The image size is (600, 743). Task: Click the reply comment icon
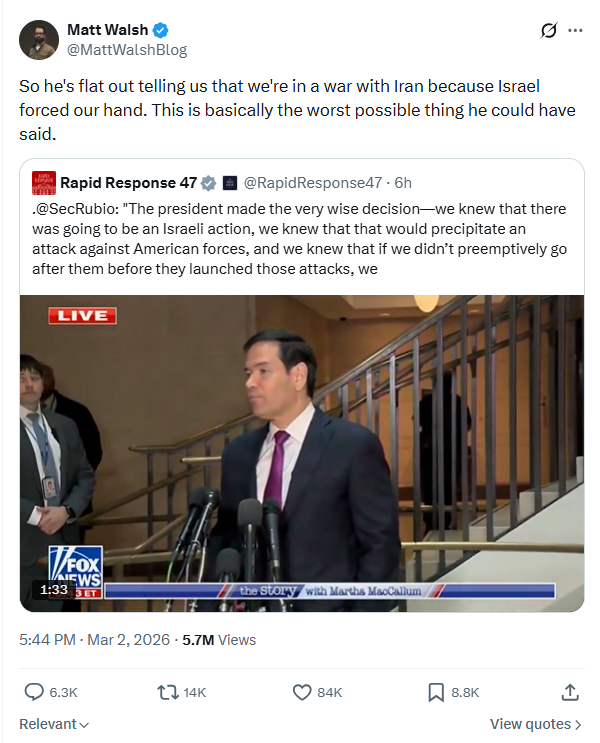34,692
